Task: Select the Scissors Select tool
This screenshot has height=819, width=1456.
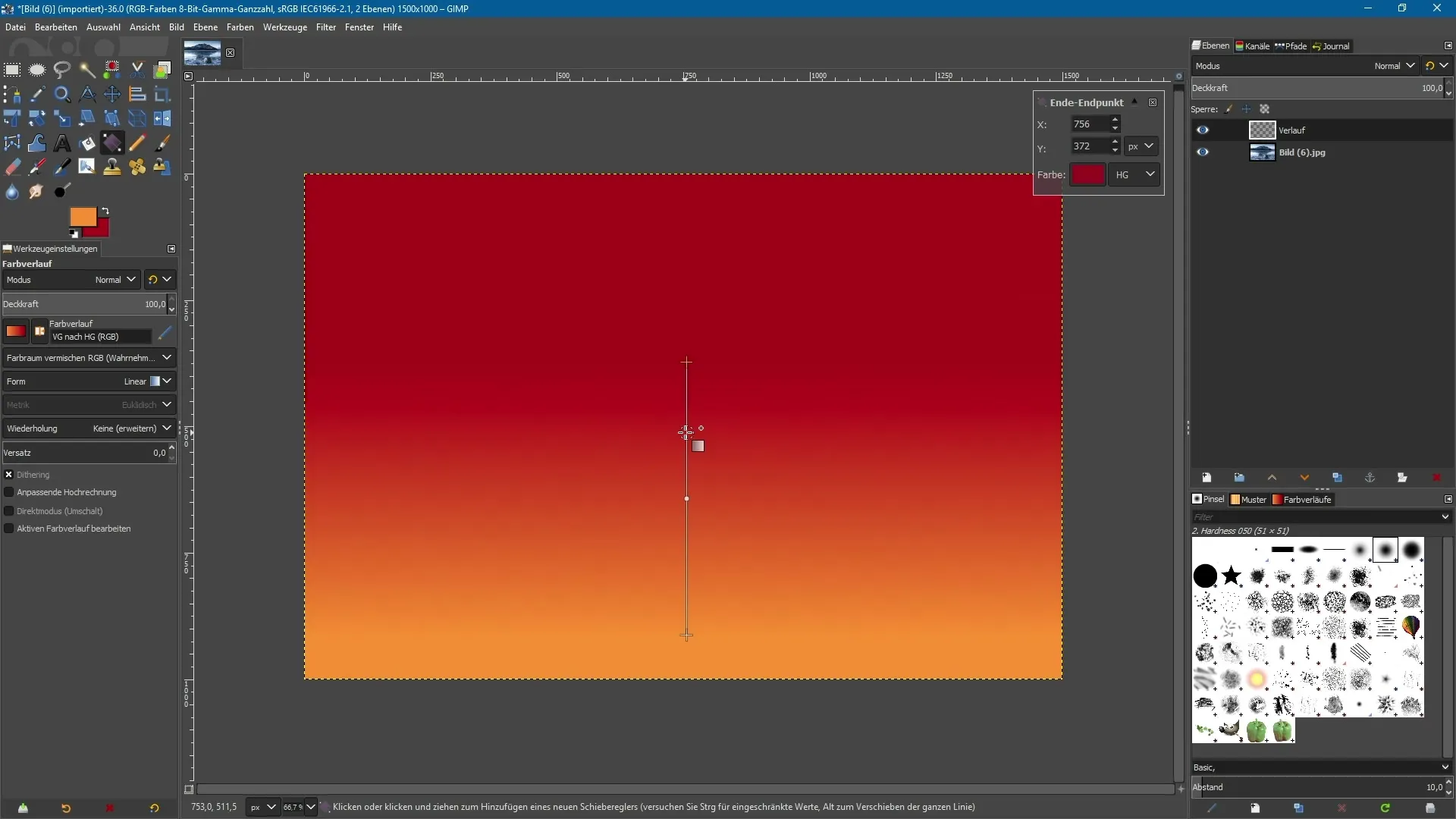Action: pos(137,70)
